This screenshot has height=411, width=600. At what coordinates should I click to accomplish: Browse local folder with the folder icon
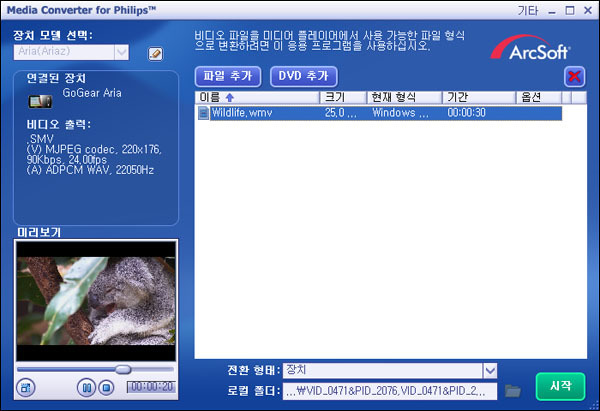(x=513, y=391)
